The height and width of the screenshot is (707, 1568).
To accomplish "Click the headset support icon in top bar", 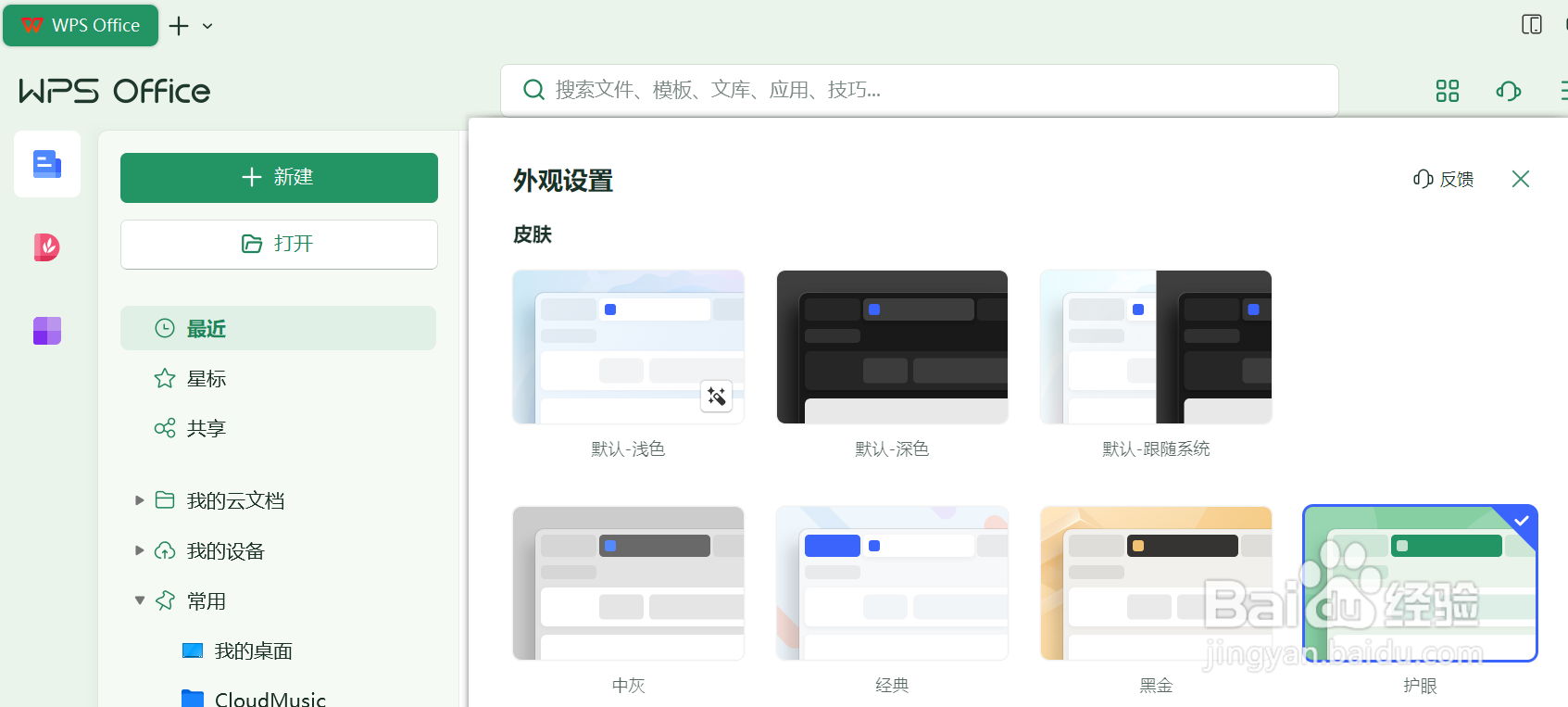I will tap(1508, 91).
